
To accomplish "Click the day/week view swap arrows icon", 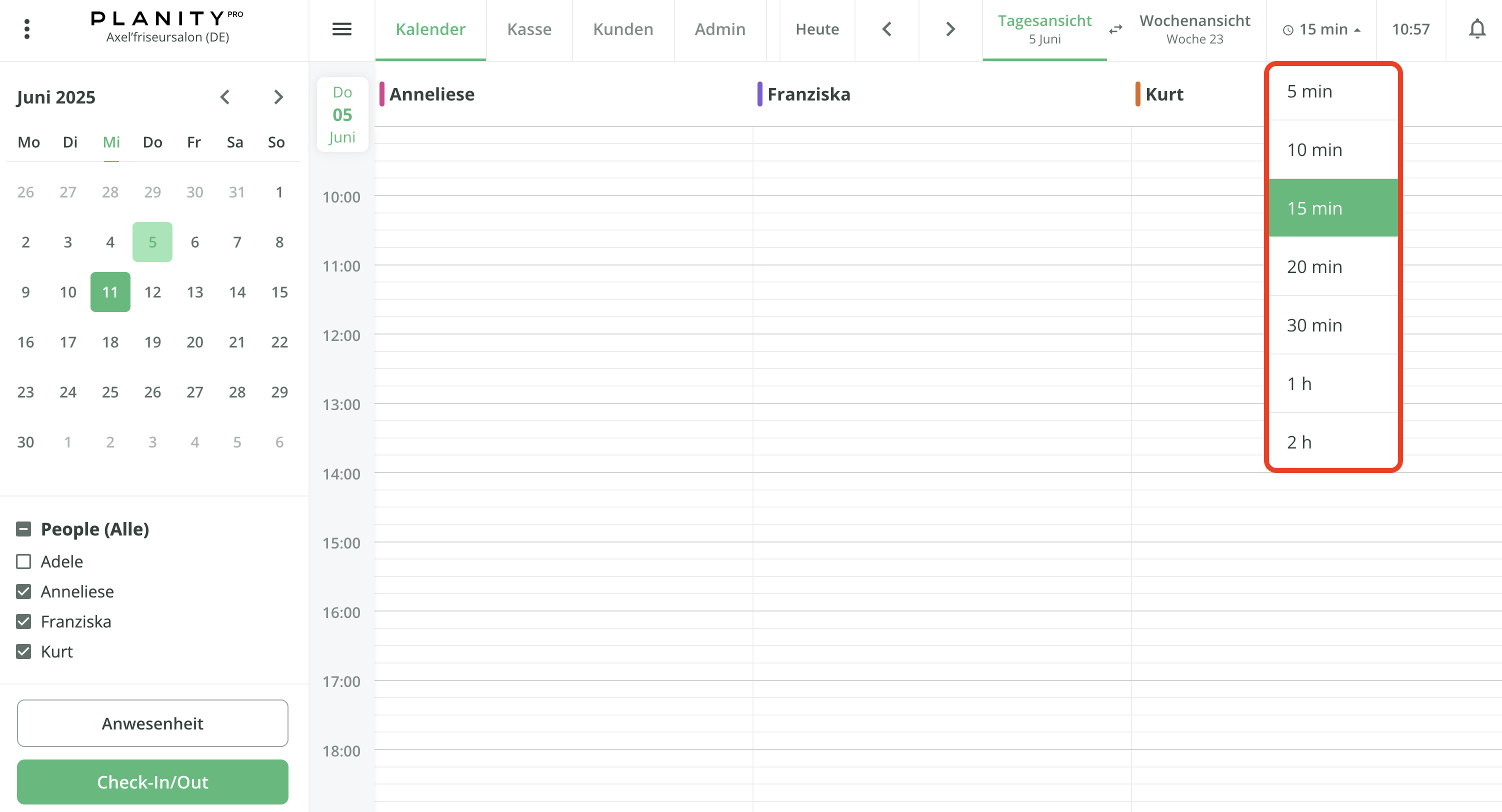I will (x=1115, y=29).
